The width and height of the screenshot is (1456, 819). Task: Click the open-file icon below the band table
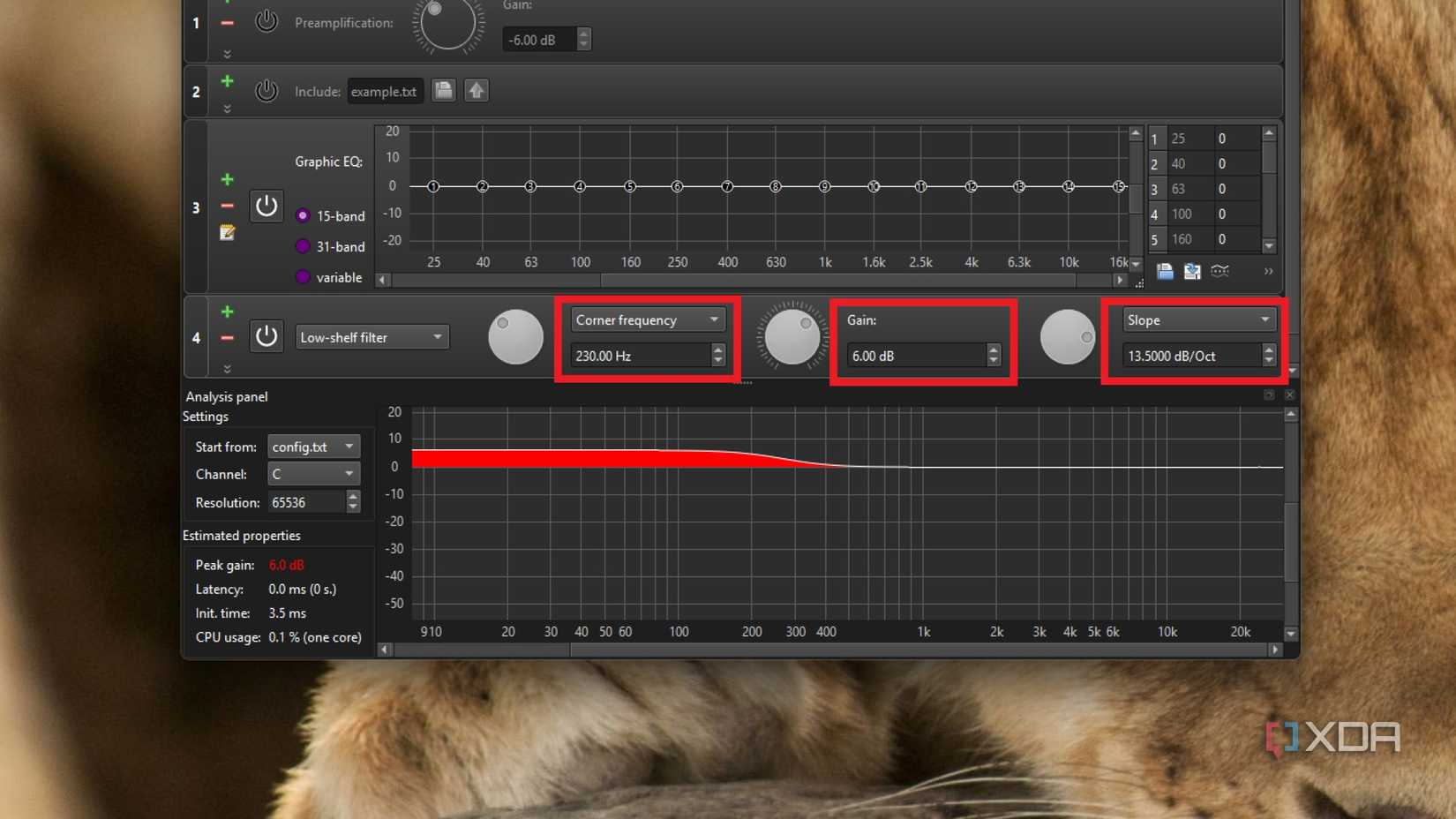point(1164,272)
